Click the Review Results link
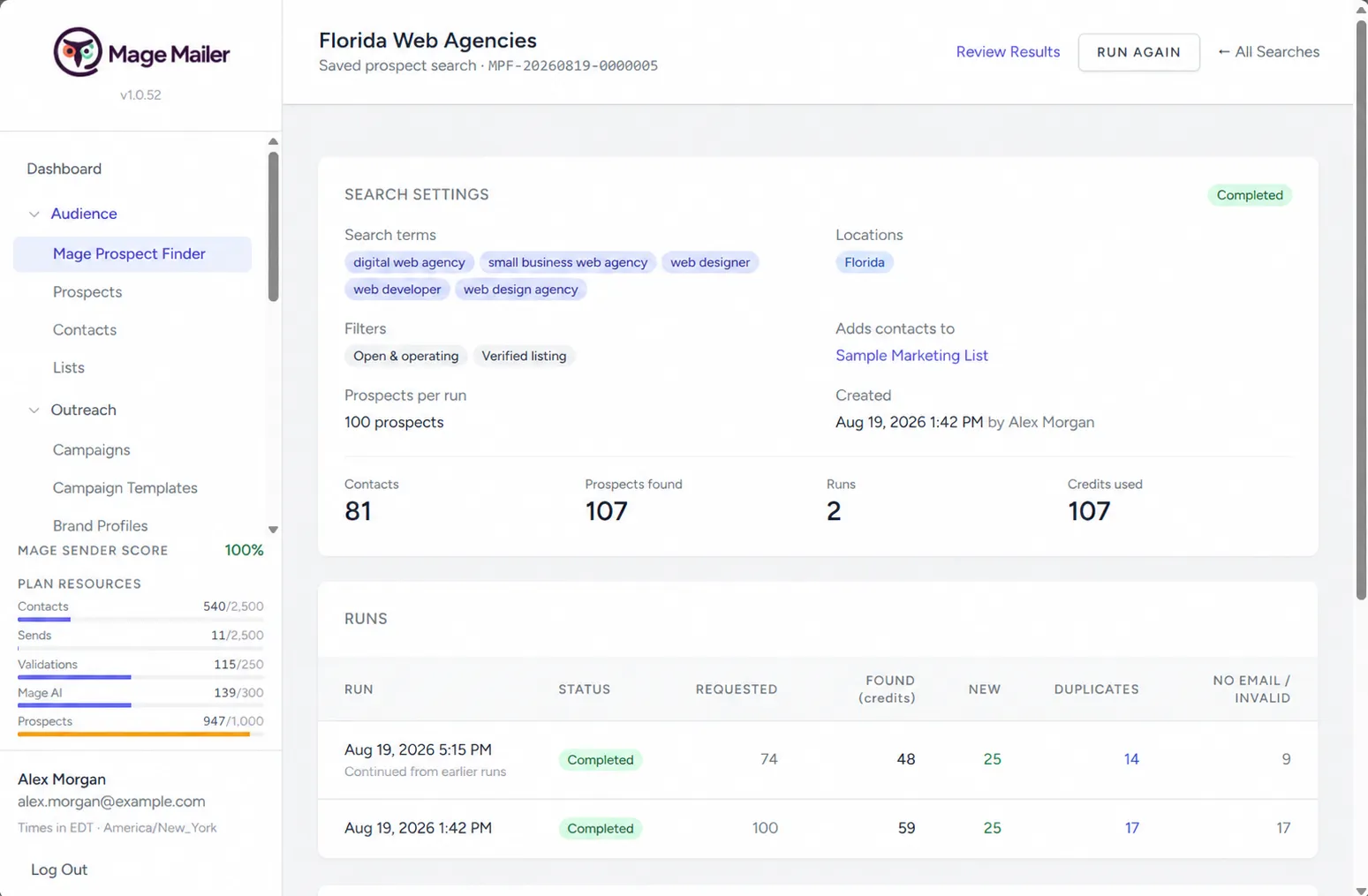The image size is (1368, 896). coord(1008,52)
